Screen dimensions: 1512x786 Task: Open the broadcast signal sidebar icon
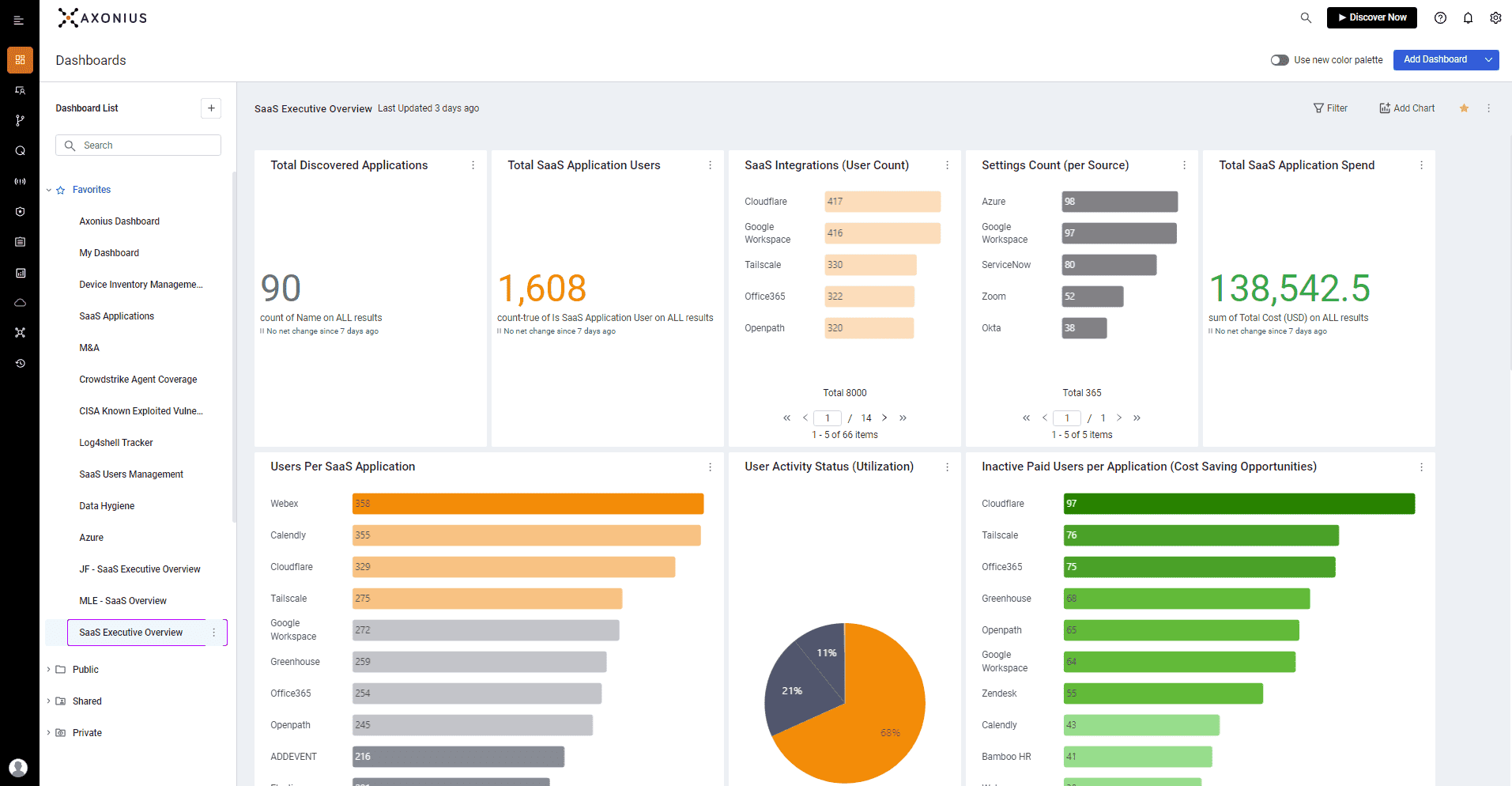tap(20, 181)
